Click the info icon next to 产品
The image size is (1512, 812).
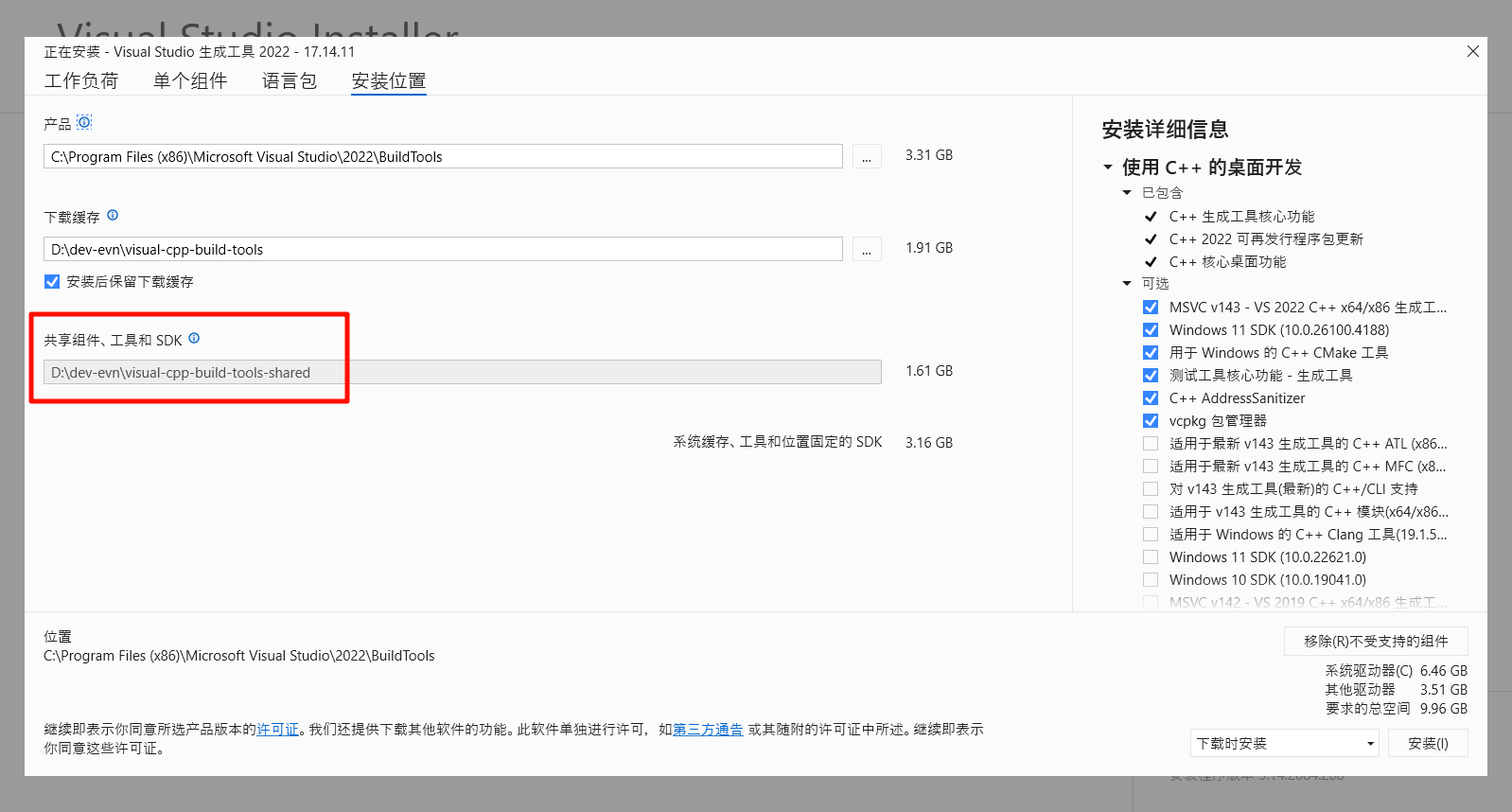click(84, 122)
